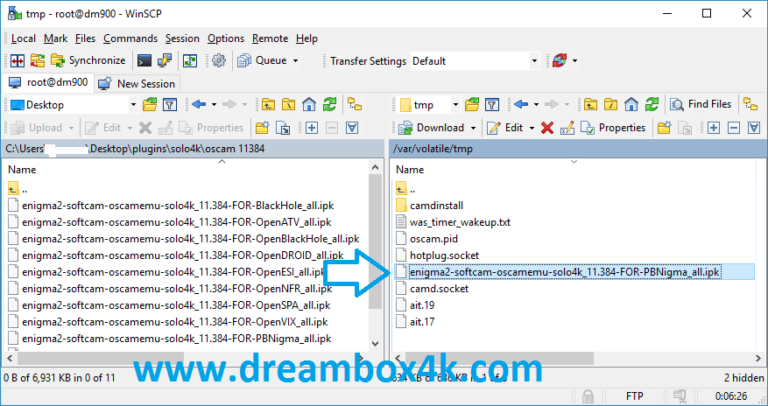Click the local Back arrow
Image resolution: width=768 pixels, height=406 pixels.
[199, 104]
